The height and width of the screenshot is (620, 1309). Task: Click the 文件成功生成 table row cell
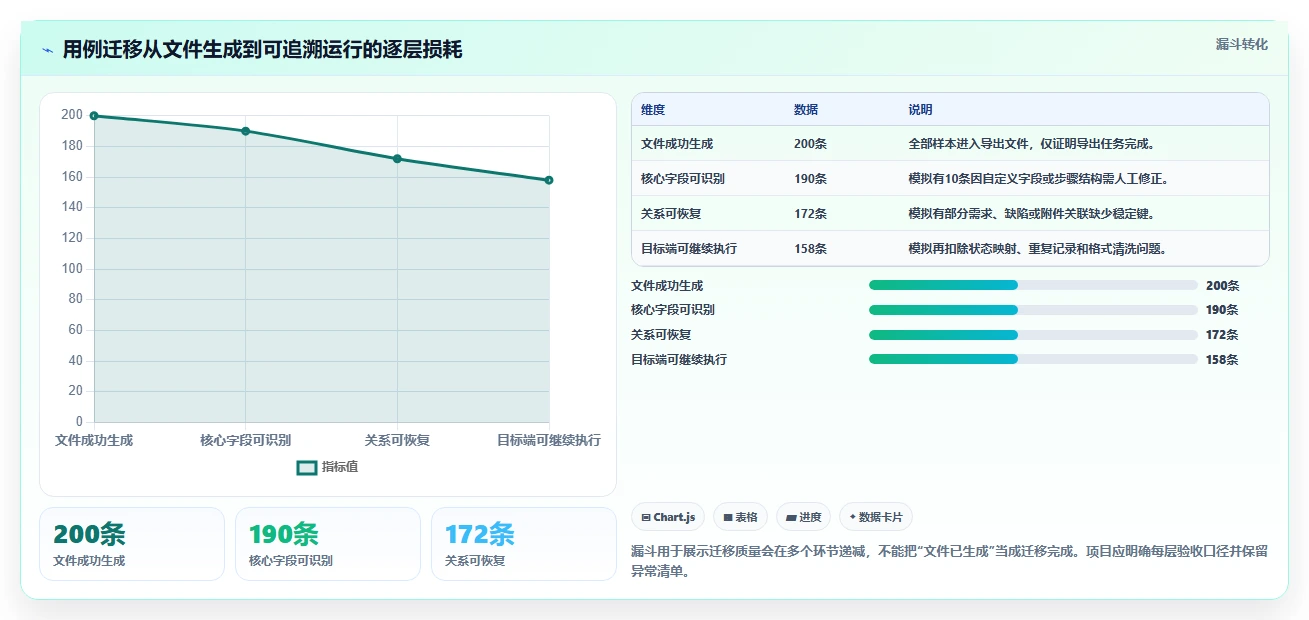tap(677, 144)
